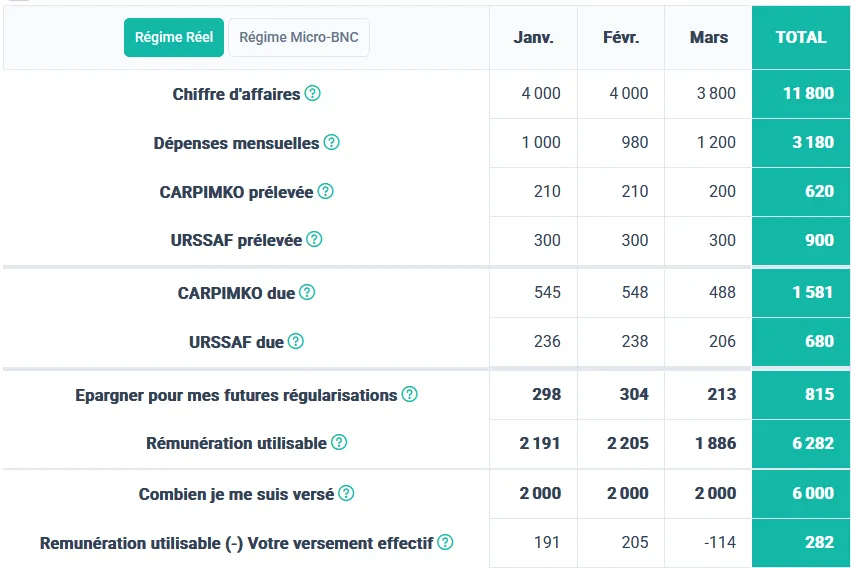Edit January Combien je me suis versé value
This screenshot has height=568, width=855.
[540, 494]
